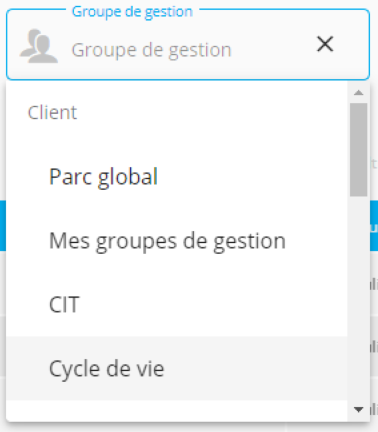Click the scrollbar up arrow
378x432 pixels.
pyautogui.click(x=359, y=93)
